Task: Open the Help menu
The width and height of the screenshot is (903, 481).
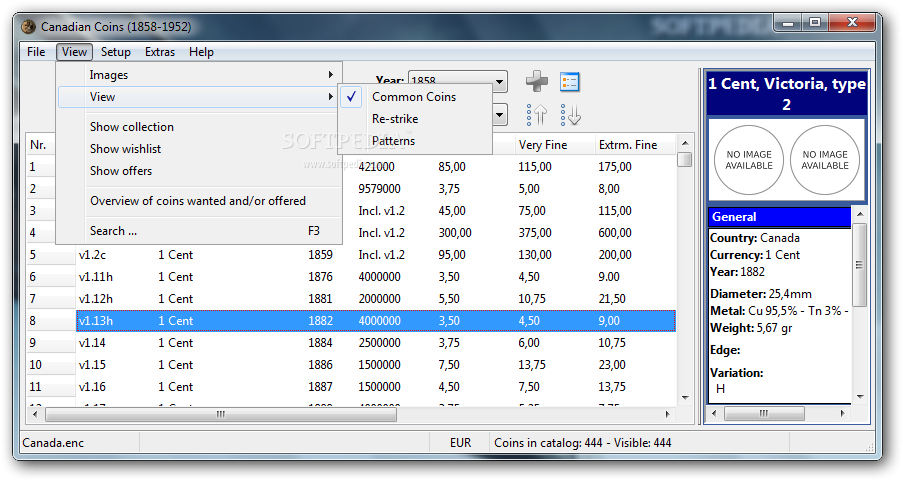Action: coord(201,52)
